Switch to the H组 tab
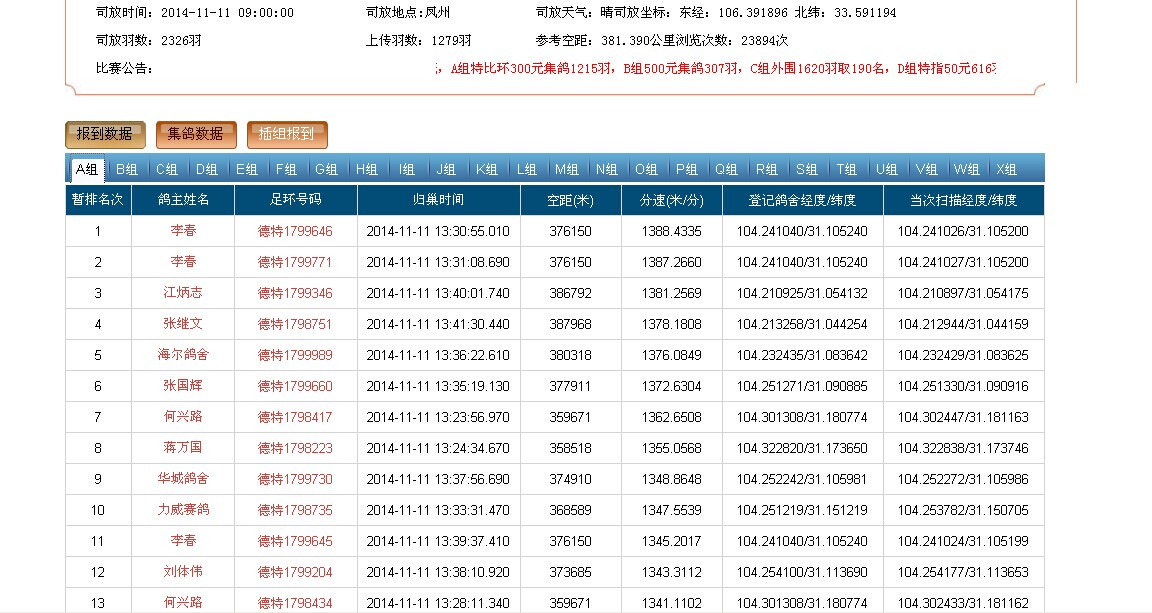This screenshot has height=613, width=1152. (367, 169)
